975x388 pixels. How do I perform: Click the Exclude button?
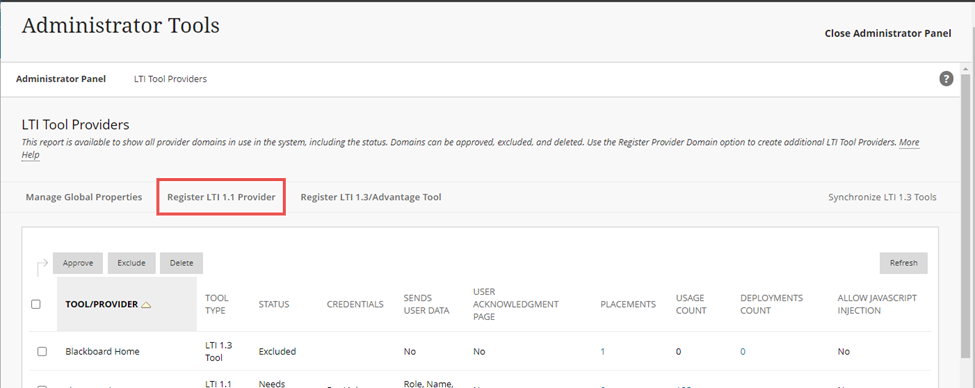click(x=131, y=263)
